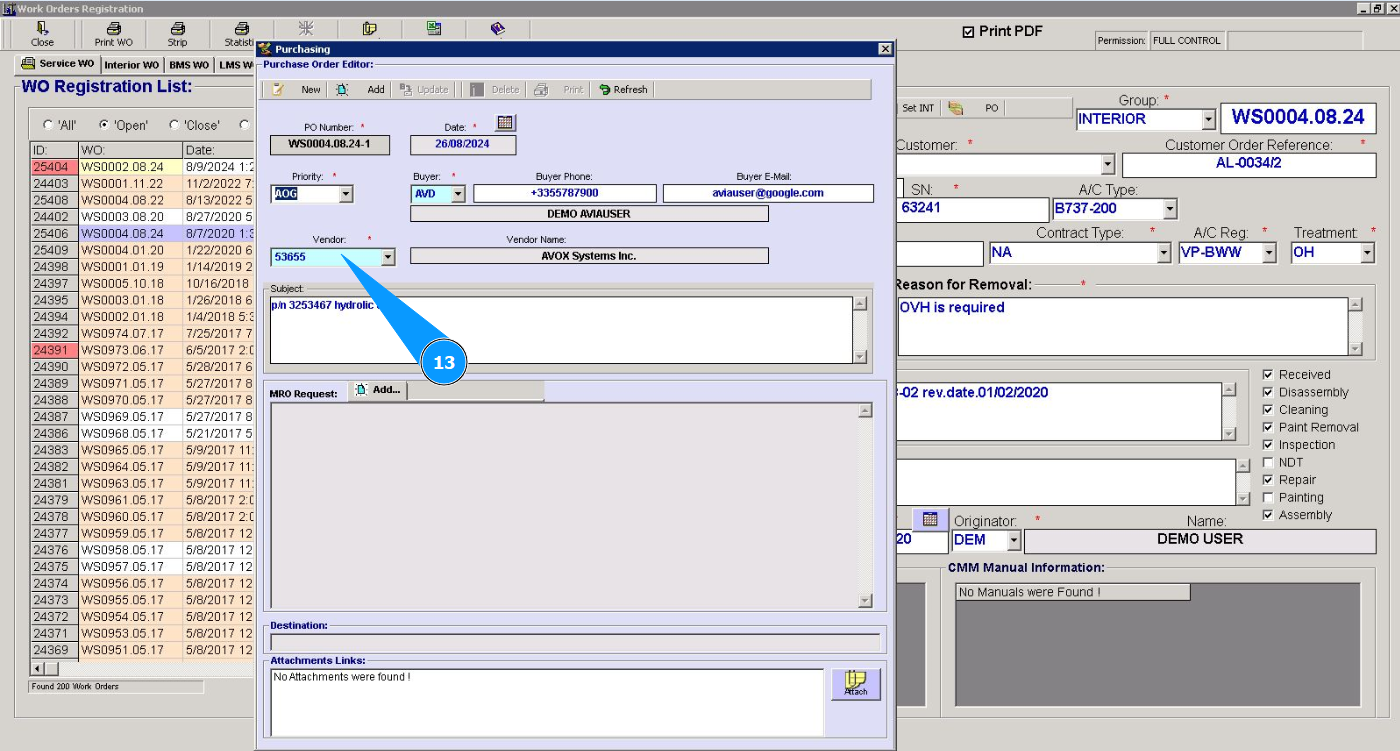This screenshot has width=1400, height=751.
Task: Open the calendar picker left of Originator
Action: [x=930, y=519]
